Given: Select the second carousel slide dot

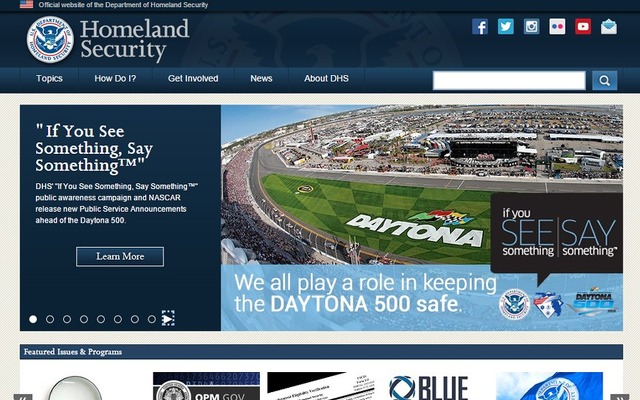Looking at the screenshot, I should coord(50,319).
